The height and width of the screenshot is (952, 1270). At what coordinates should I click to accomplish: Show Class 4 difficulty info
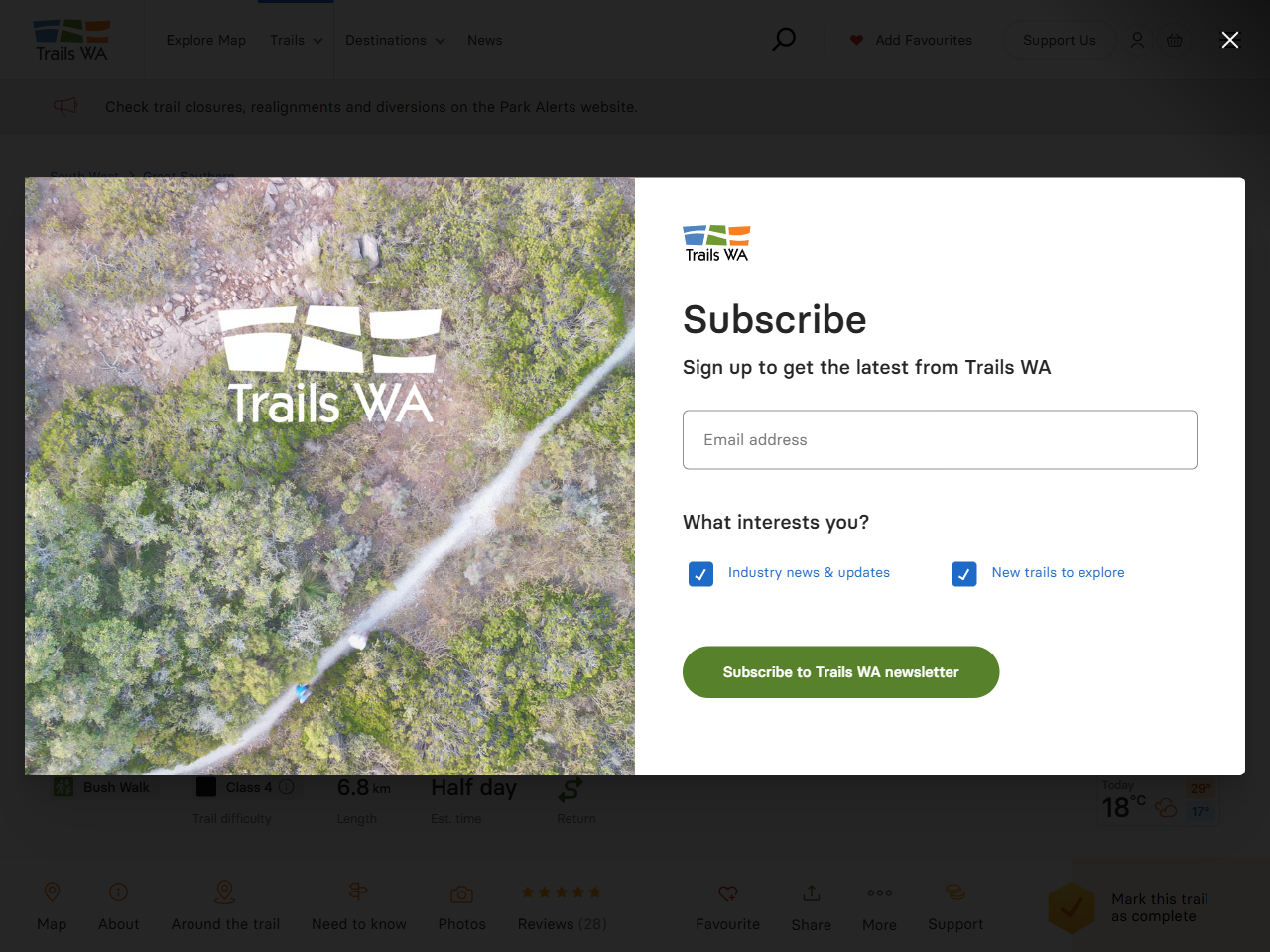pos(287,787)
